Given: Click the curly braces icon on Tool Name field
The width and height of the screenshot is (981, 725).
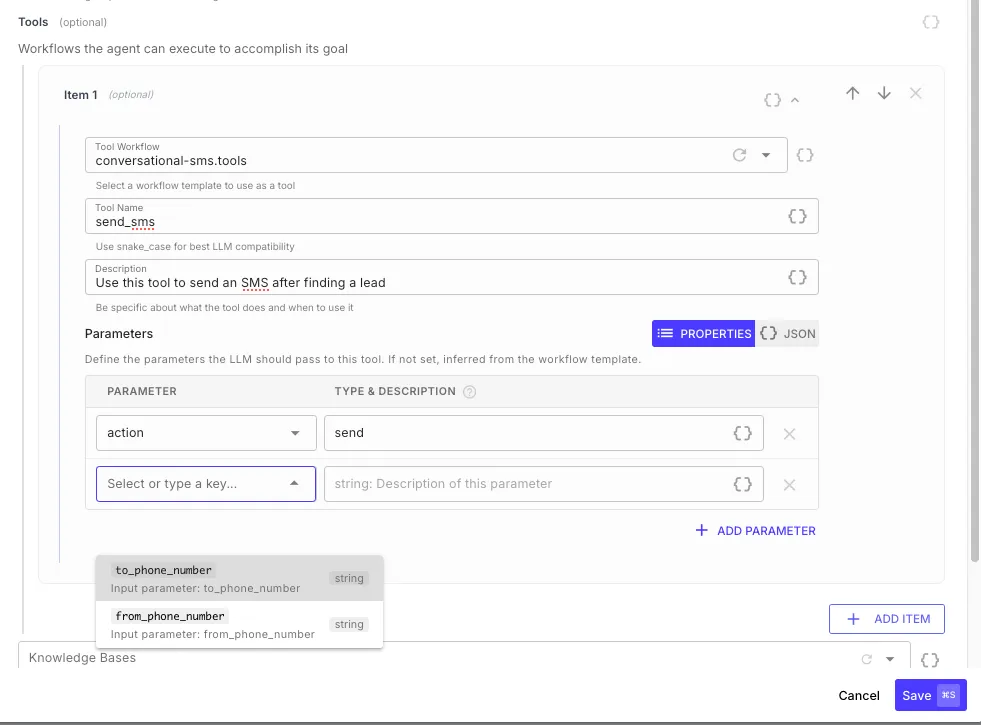Looking at the screenshot, I should point(797,215).
